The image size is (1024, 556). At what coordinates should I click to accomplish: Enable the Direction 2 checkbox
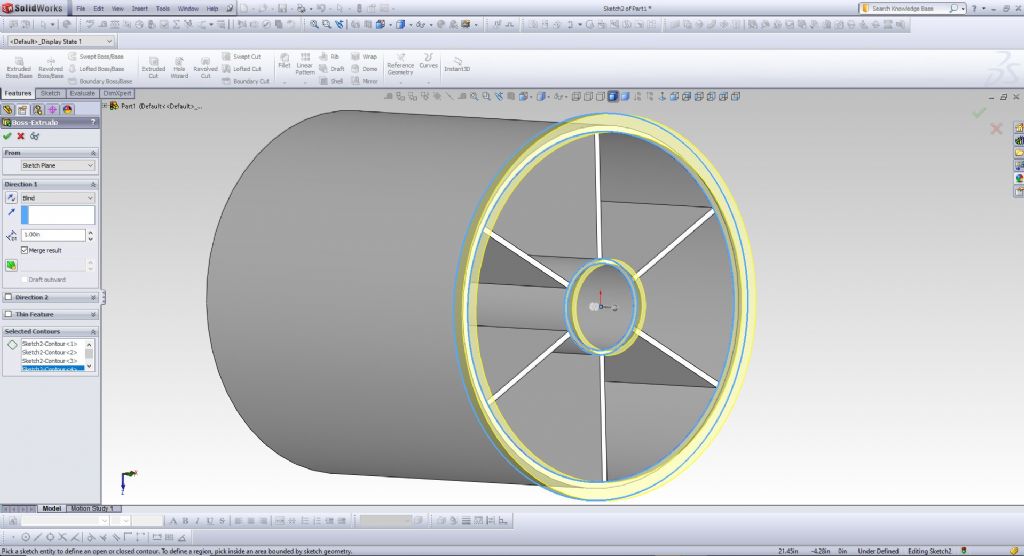(x=8, y=297)
